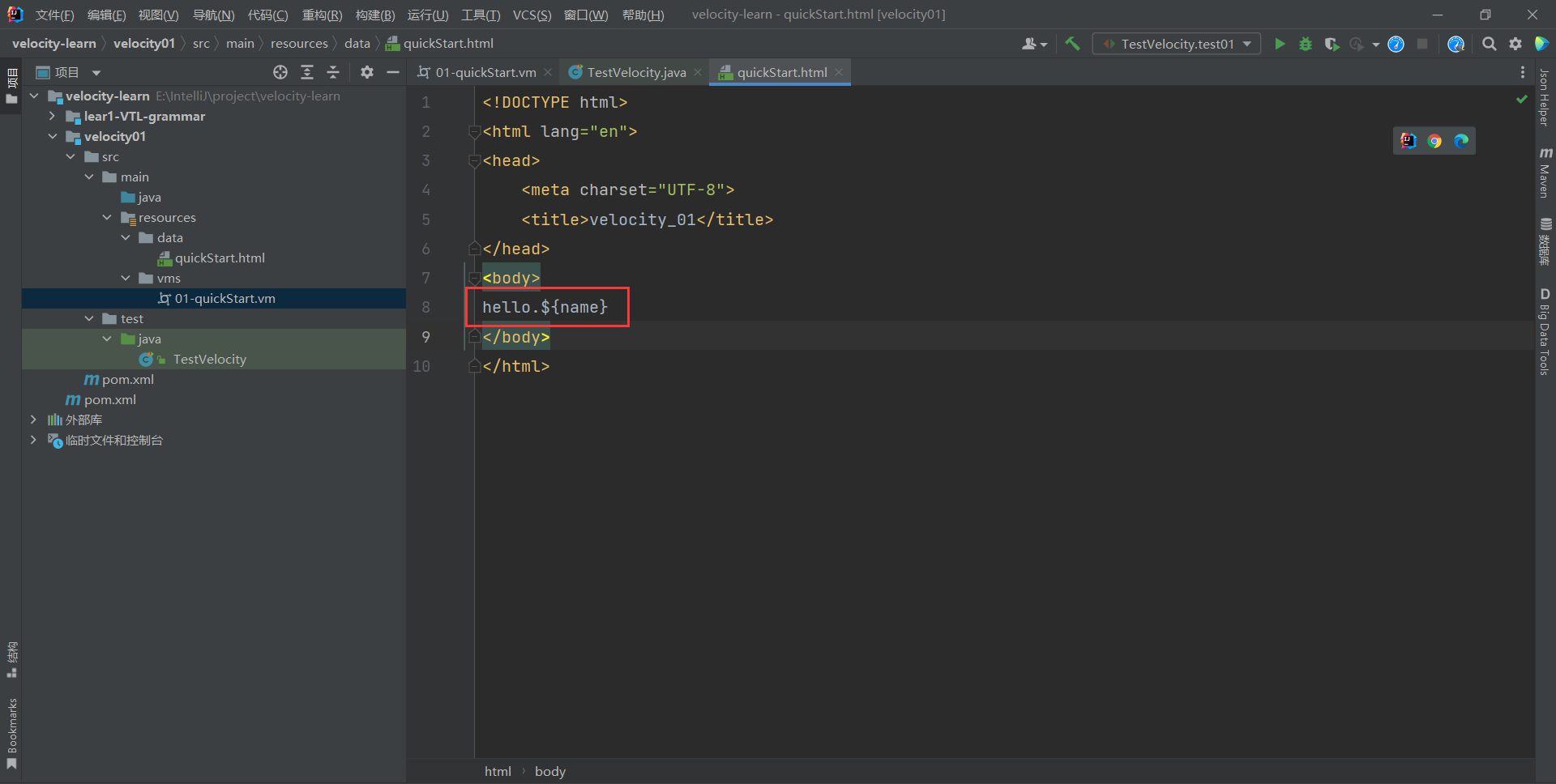Open the VCS(S) menu
The image size is (1556, 784).
pos(532,15)
